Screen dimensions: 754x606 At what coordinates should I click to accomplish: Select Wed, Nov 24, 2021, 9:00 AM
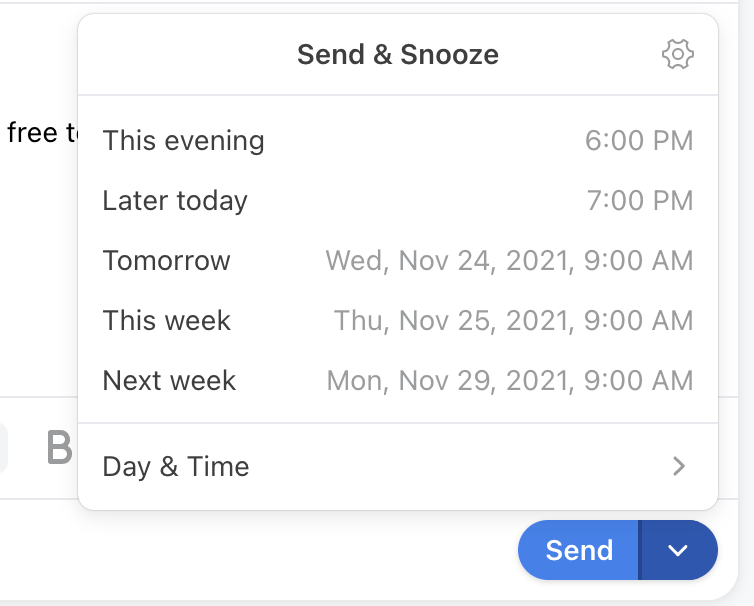tap(509, 261)
